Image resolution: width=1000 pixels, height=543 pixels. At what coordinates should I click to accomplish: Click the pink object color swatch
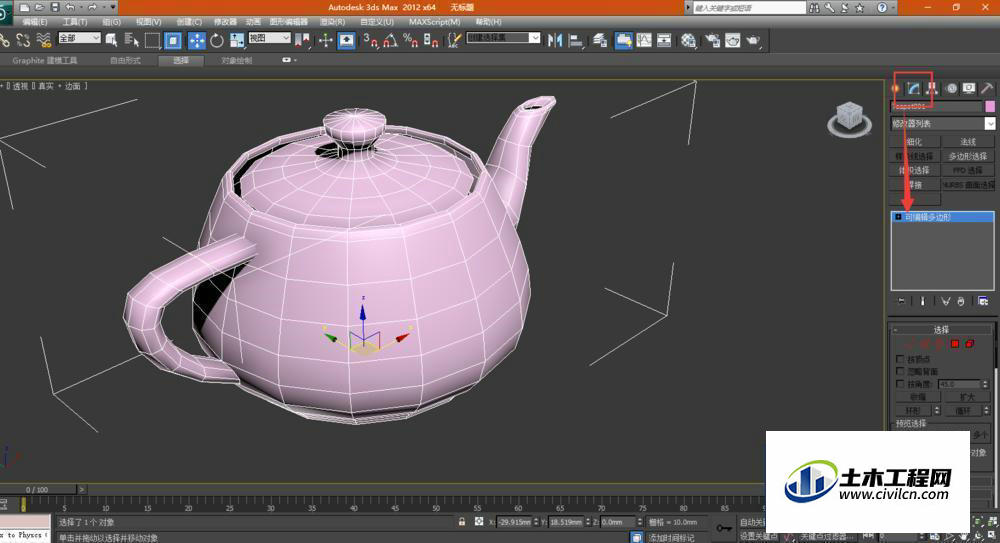(990, 106)
